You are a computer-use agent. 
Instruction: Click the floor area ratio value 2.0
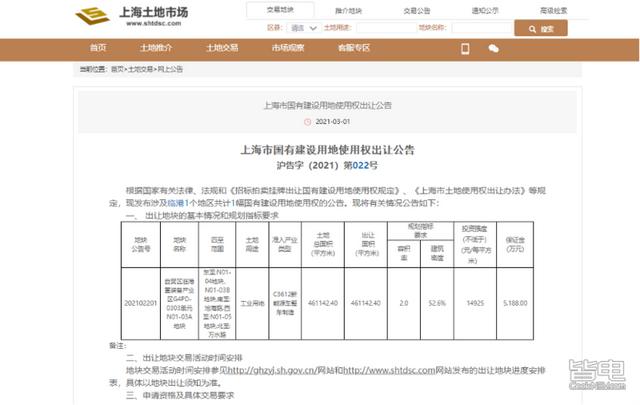(x=404, y=303)
